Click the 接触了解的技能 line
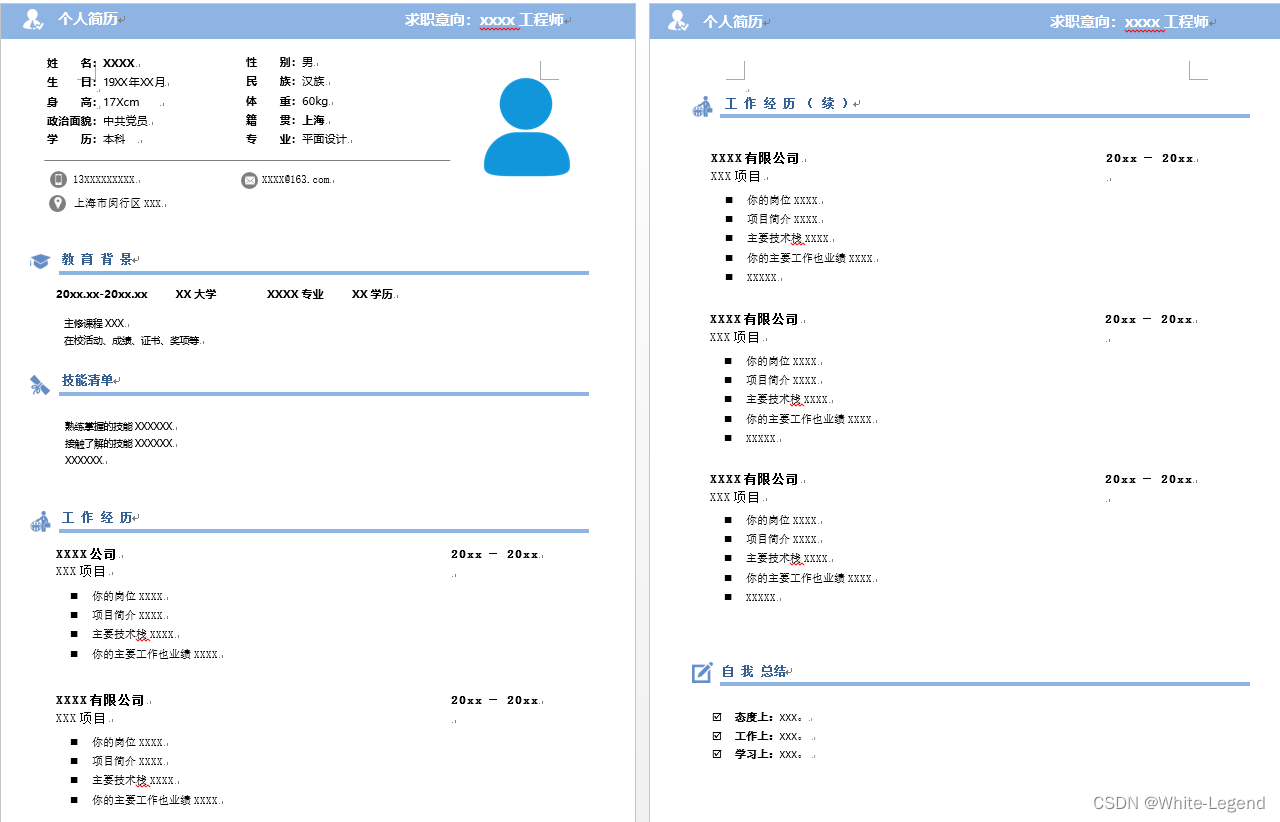 (119, 443)
